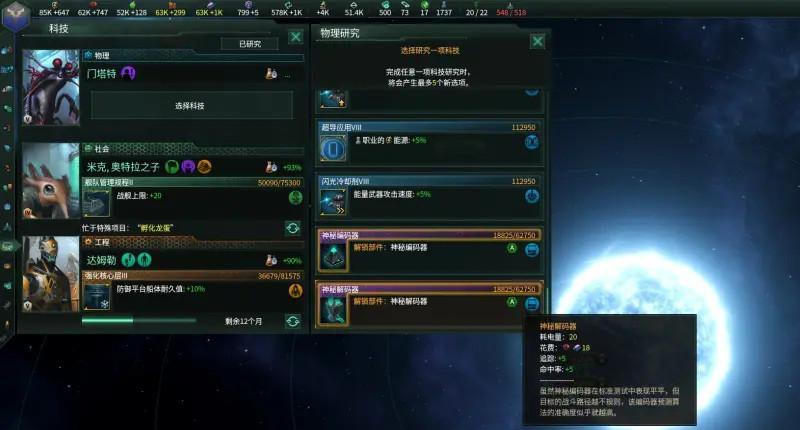Click the category icon beside 超导应用VIII
The width and height of the screenshot is (800, 430).
pyautogui.click(x=532, y=142)
